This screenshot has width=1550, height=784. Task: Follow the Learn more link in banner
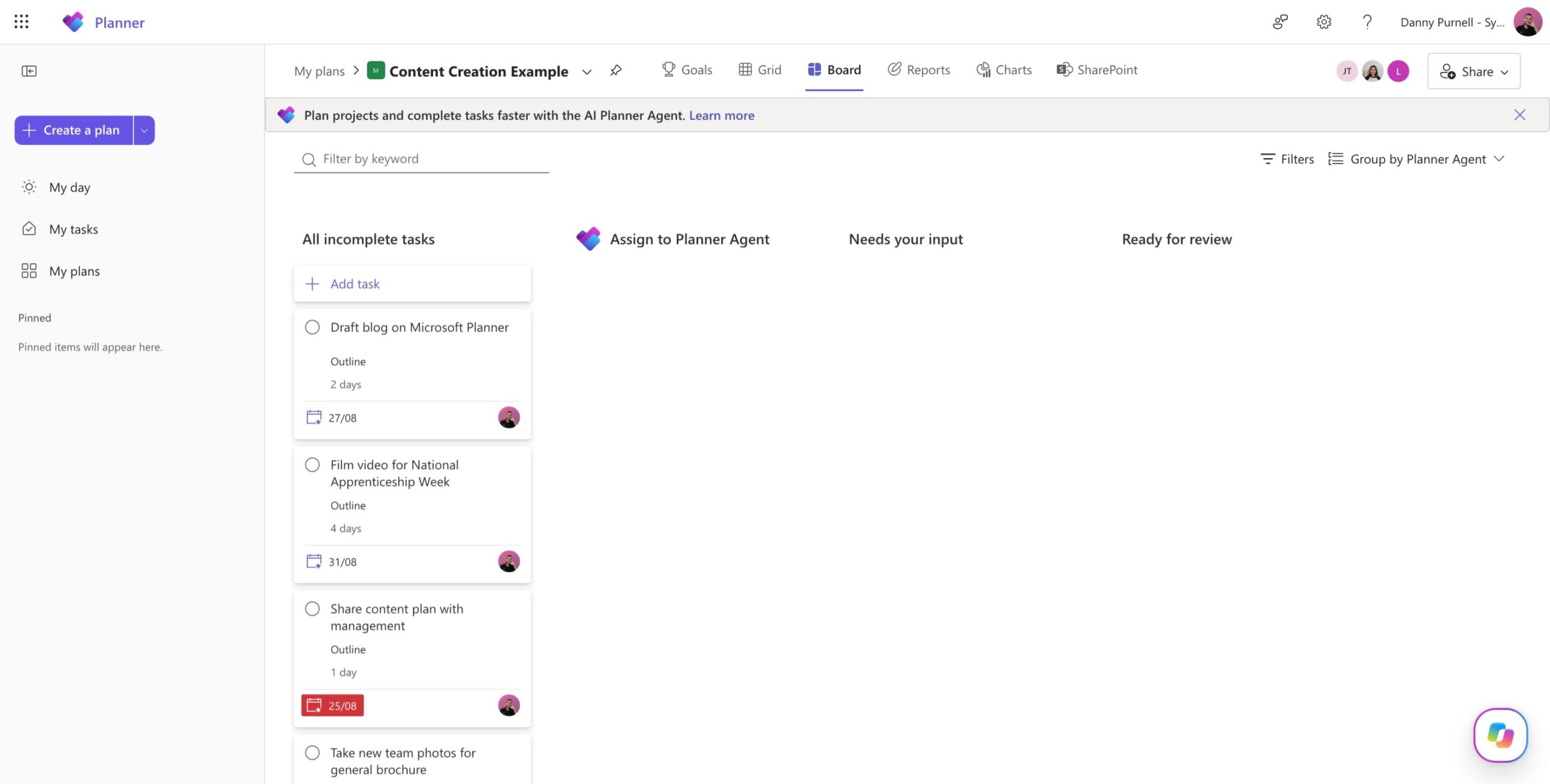click(722, 115)
